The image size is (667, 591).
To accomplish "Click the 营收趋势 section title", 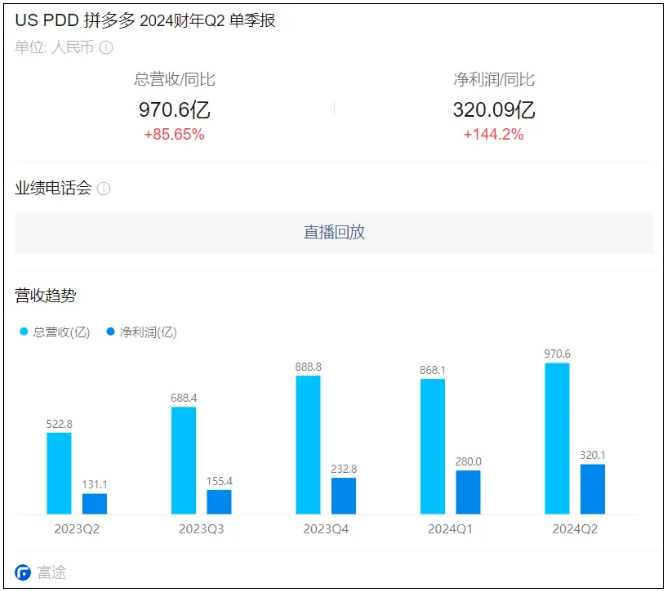I will [46, 295].
